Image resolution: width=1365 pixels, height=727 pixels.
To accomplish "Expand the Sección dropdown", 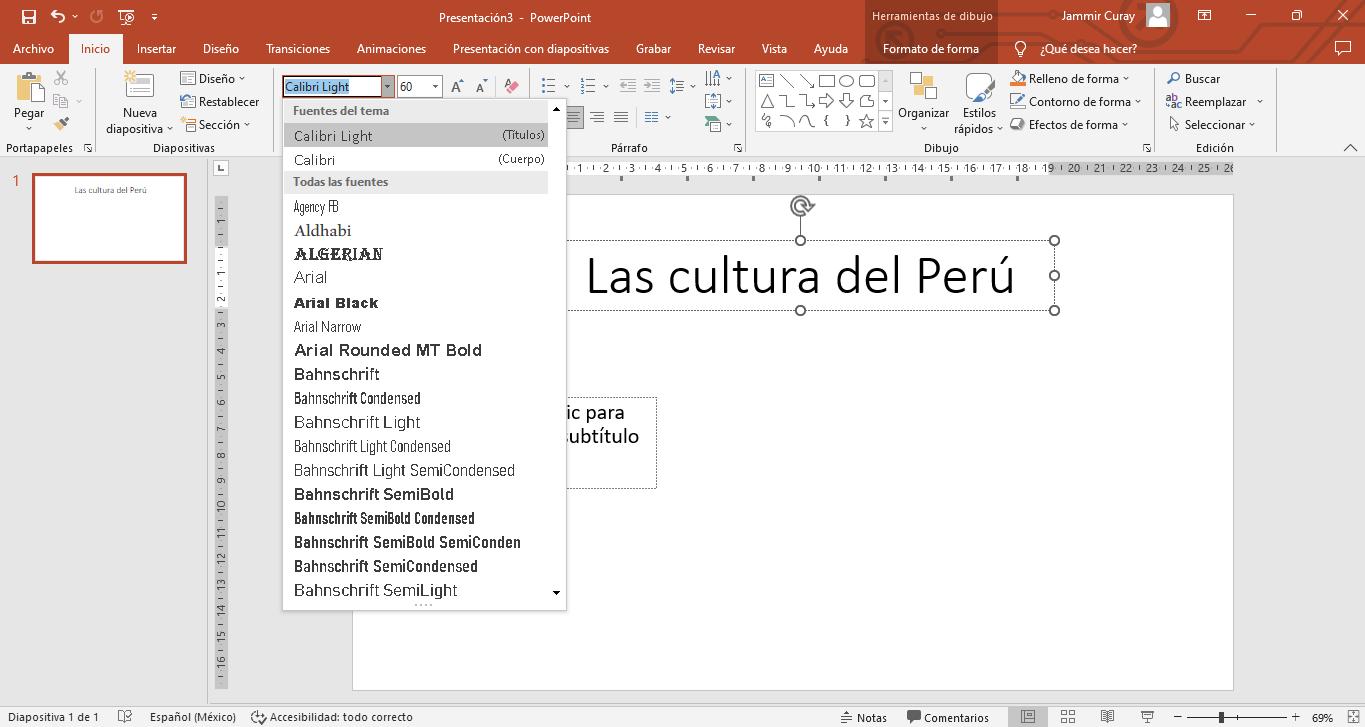I will click(245, 125).
